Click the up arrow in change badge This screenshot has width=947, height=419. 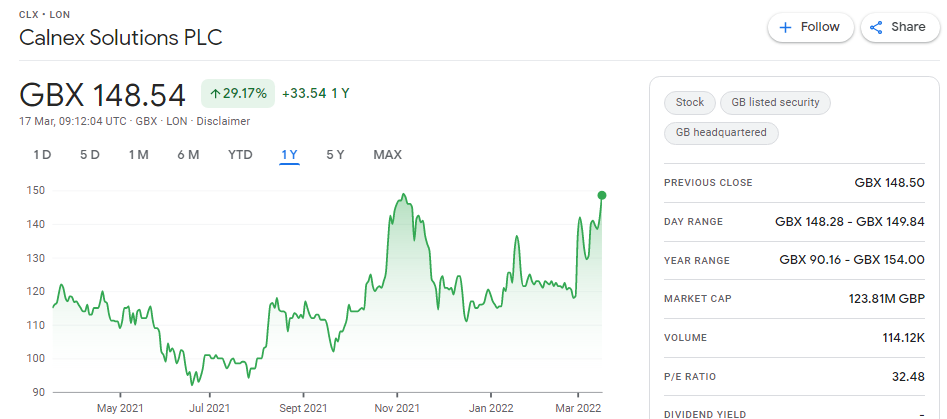pos(214,94)
